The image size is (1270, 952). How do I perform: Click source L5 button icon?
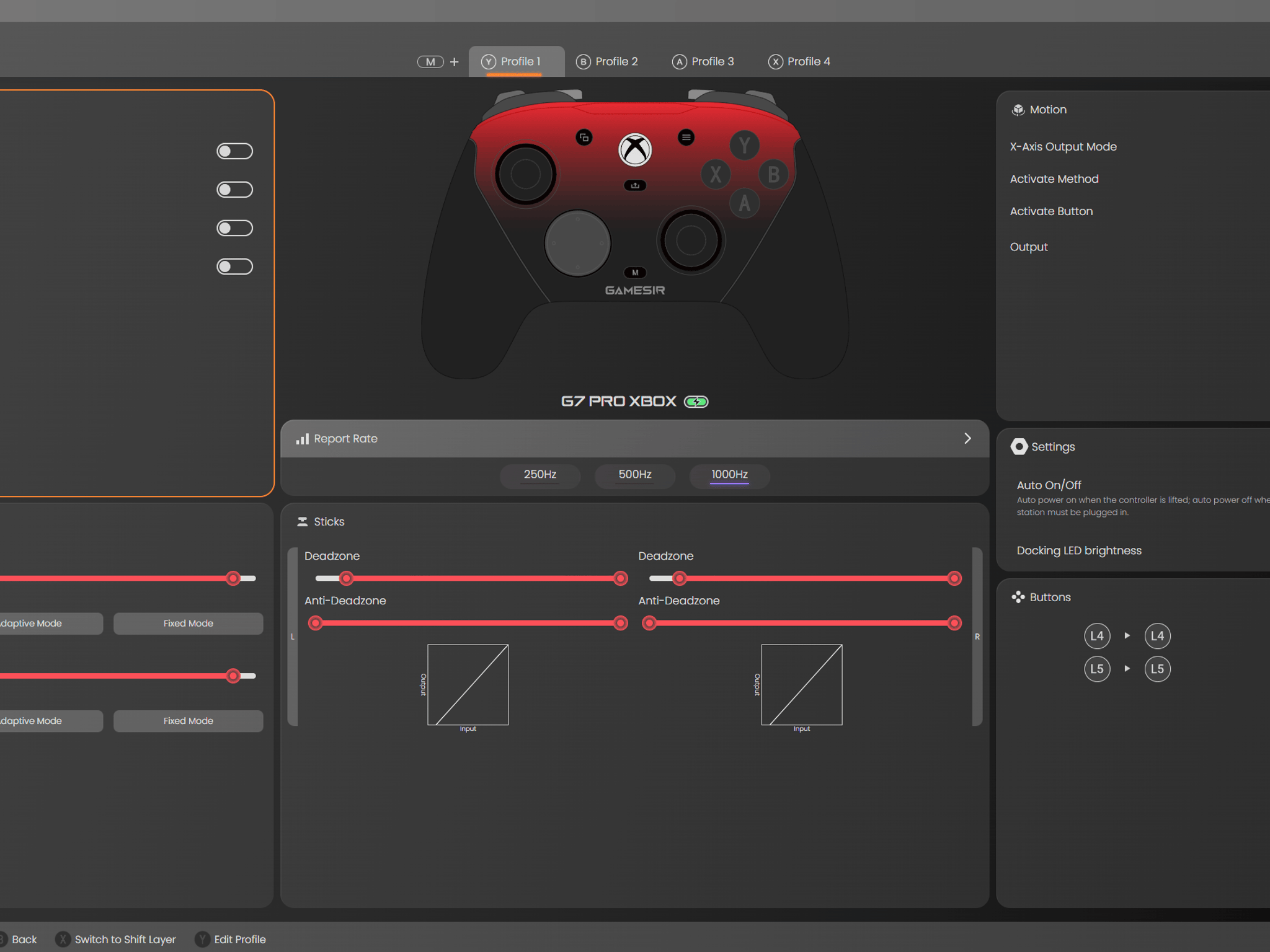click(x=1097, y=669)
